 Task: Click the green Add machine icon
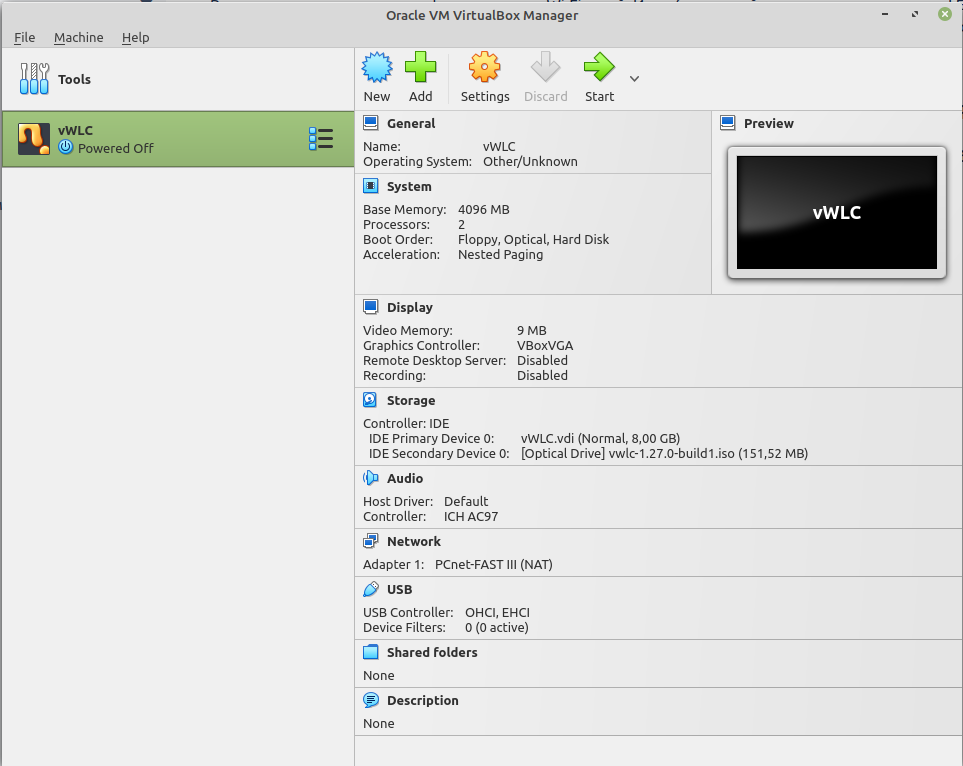pos(421,68)
